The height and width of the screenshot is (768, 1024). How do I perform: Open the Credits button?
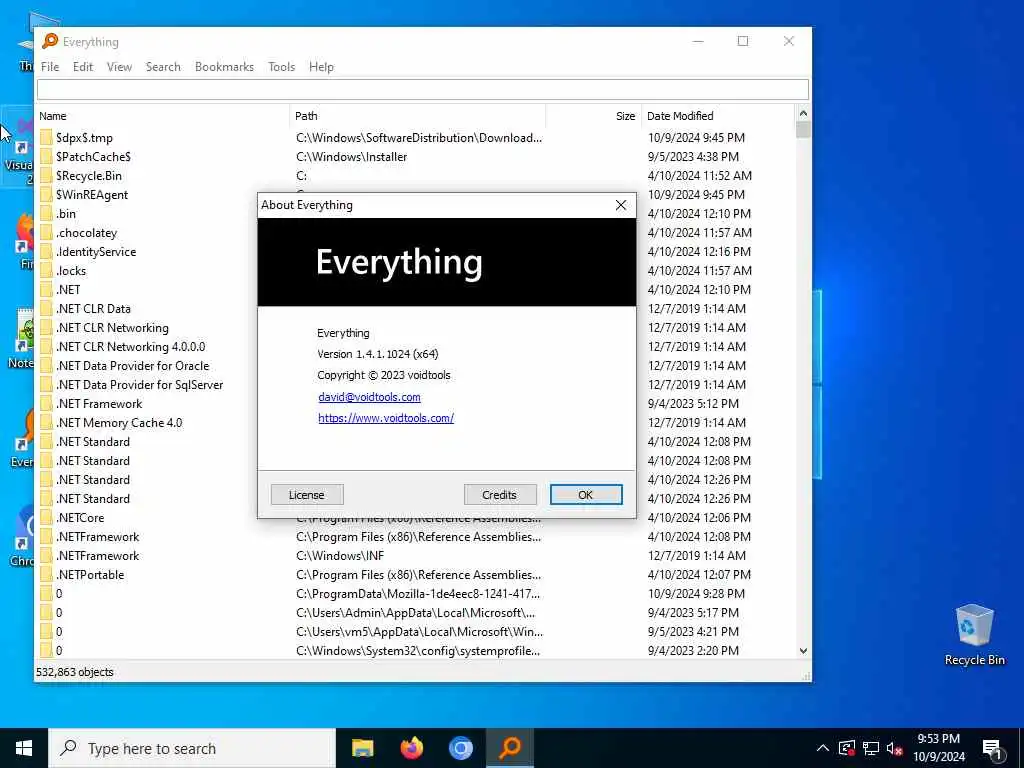pyautogui.click(x=500, y=494)
